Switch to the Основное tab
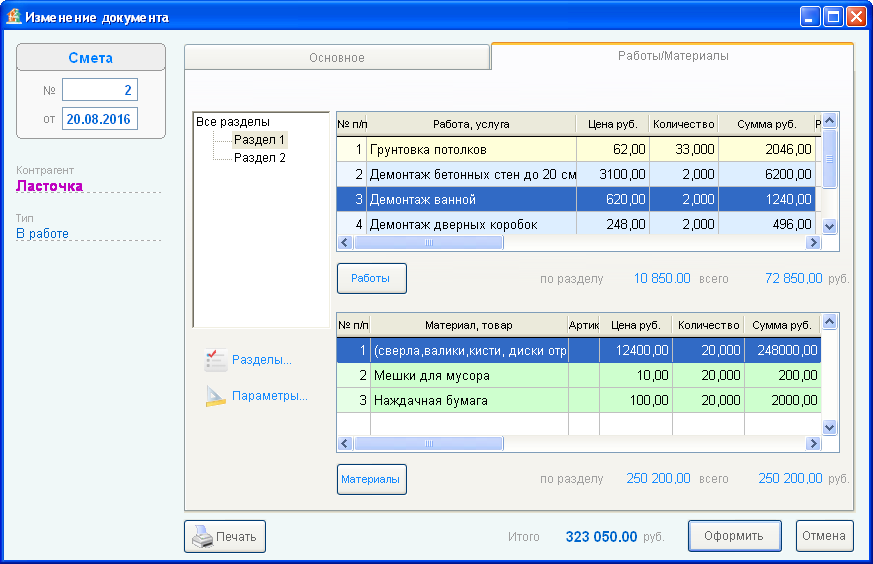This screenshot has width=873, height=564. coord(337,57)
